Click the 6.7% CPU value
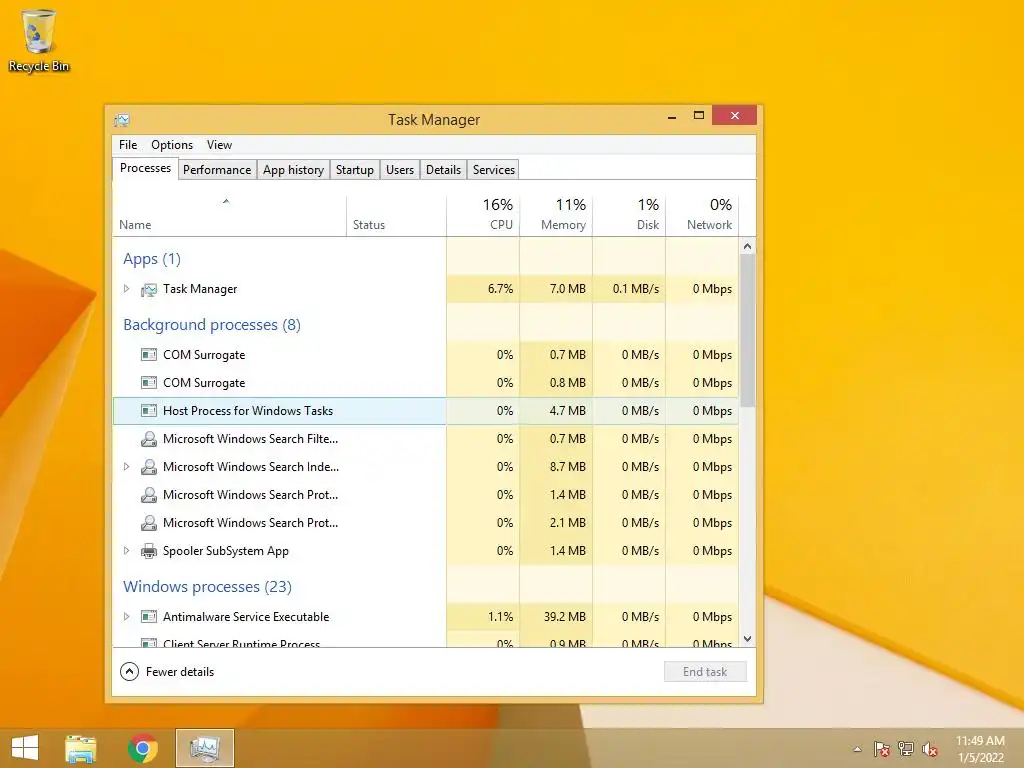 [x=500, y=289]
